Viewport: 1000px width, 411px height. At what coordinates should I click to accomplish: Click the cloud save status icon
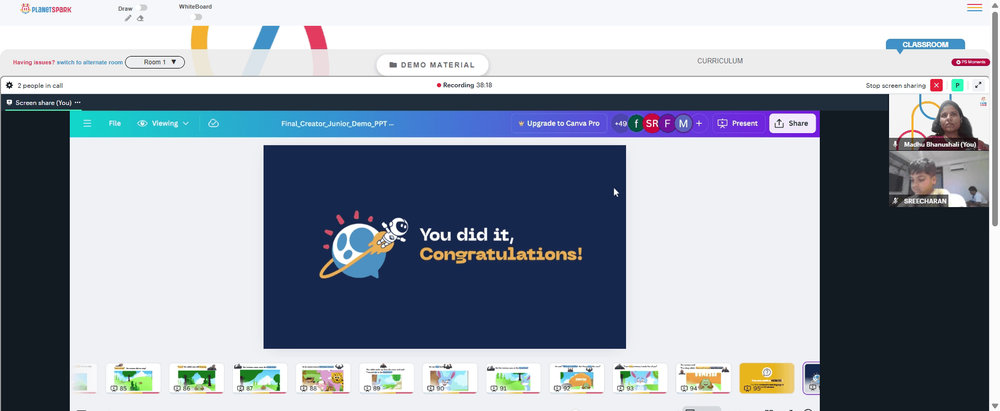point(214,123)
